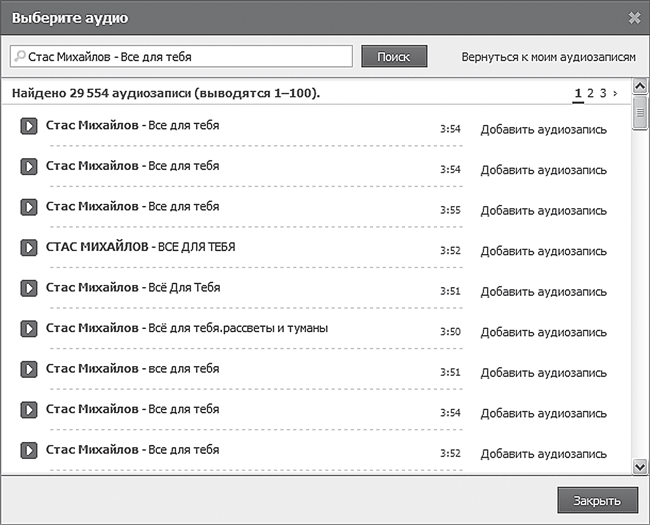Viewport: 650px width, 525px height.
Task: Add the Всё Для Тебя track
Action: point(543,292)
